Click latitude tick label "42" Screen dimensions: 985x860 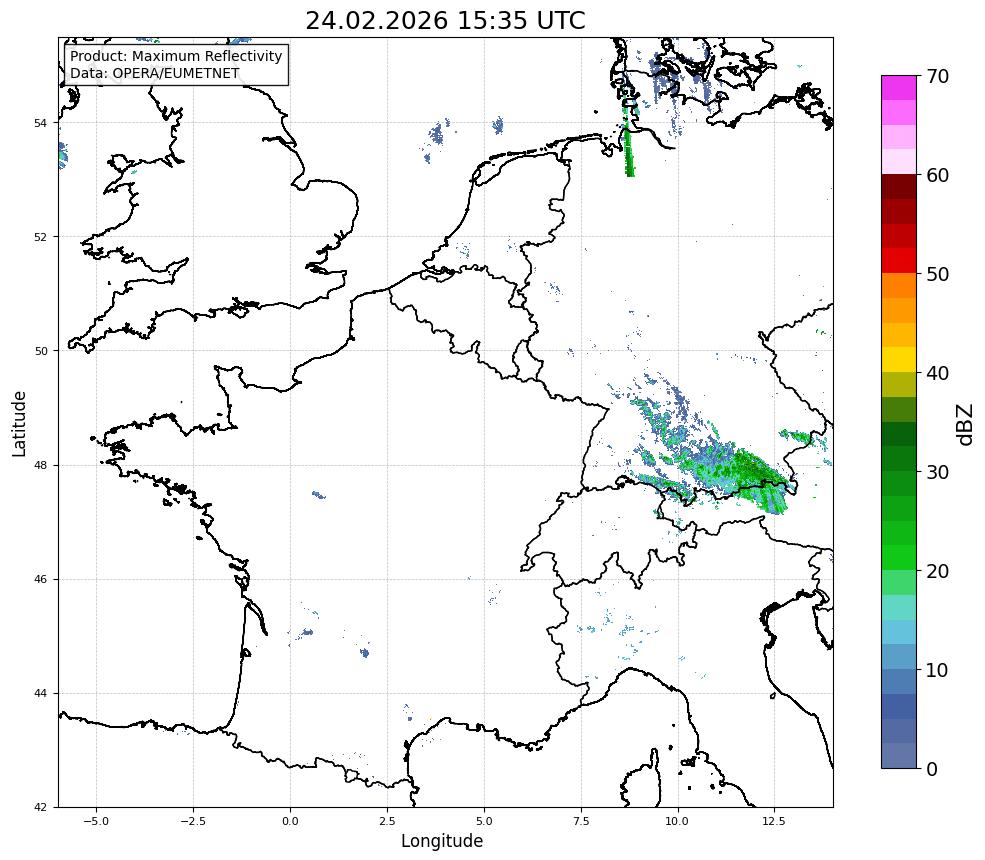point(40,807)
